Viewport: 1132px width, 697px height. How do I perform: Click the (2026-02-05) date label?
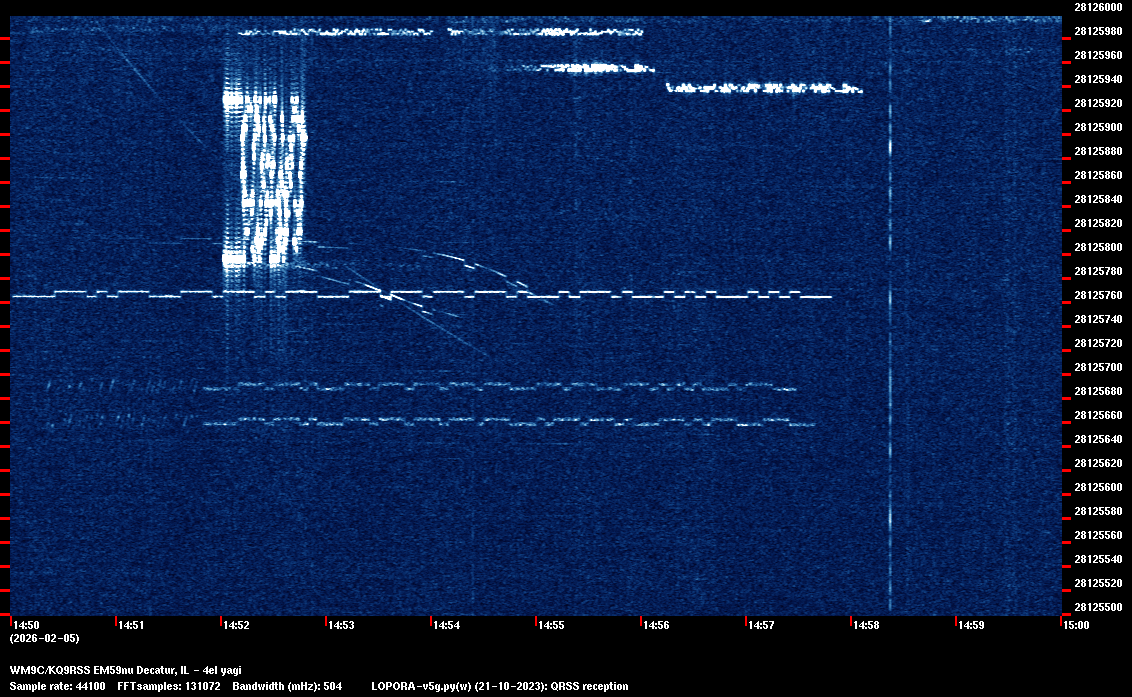point(44,638)
